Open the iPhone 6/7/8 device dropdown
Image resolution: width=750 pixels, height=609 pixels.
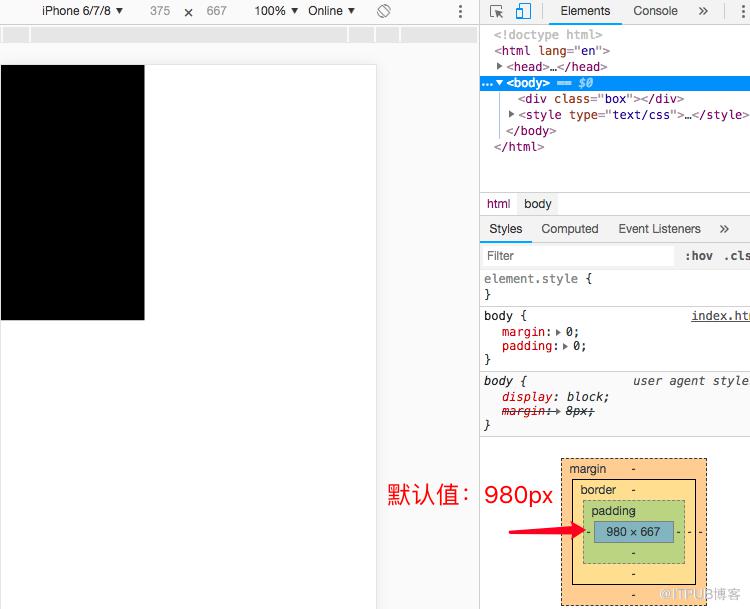pyautogui.click(x=82, y=11)
